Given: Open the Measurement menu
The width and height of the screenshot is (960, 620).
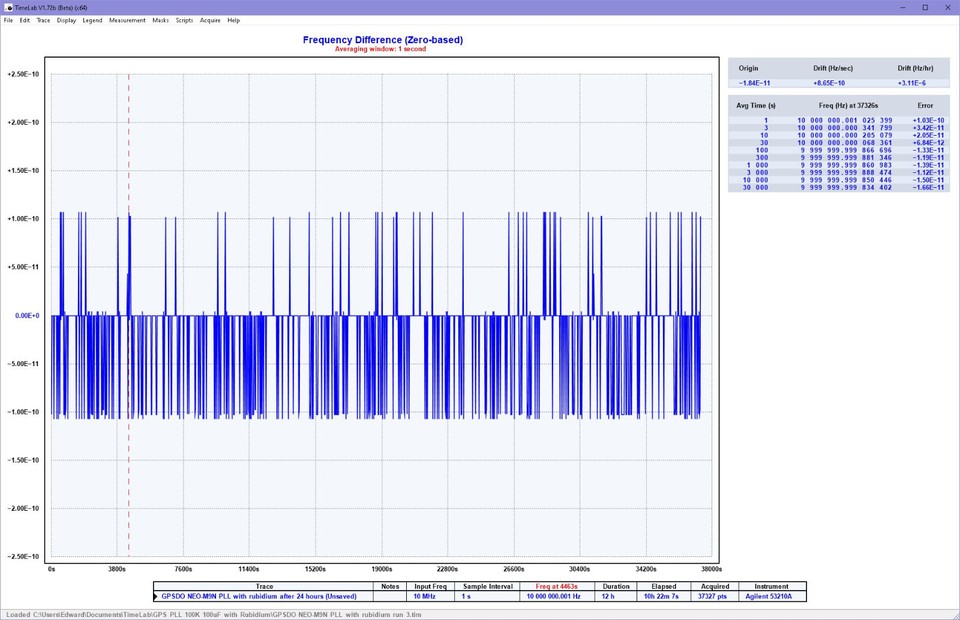Looking at the screenshot, I should pyautogui.click(x=127, y=20).
